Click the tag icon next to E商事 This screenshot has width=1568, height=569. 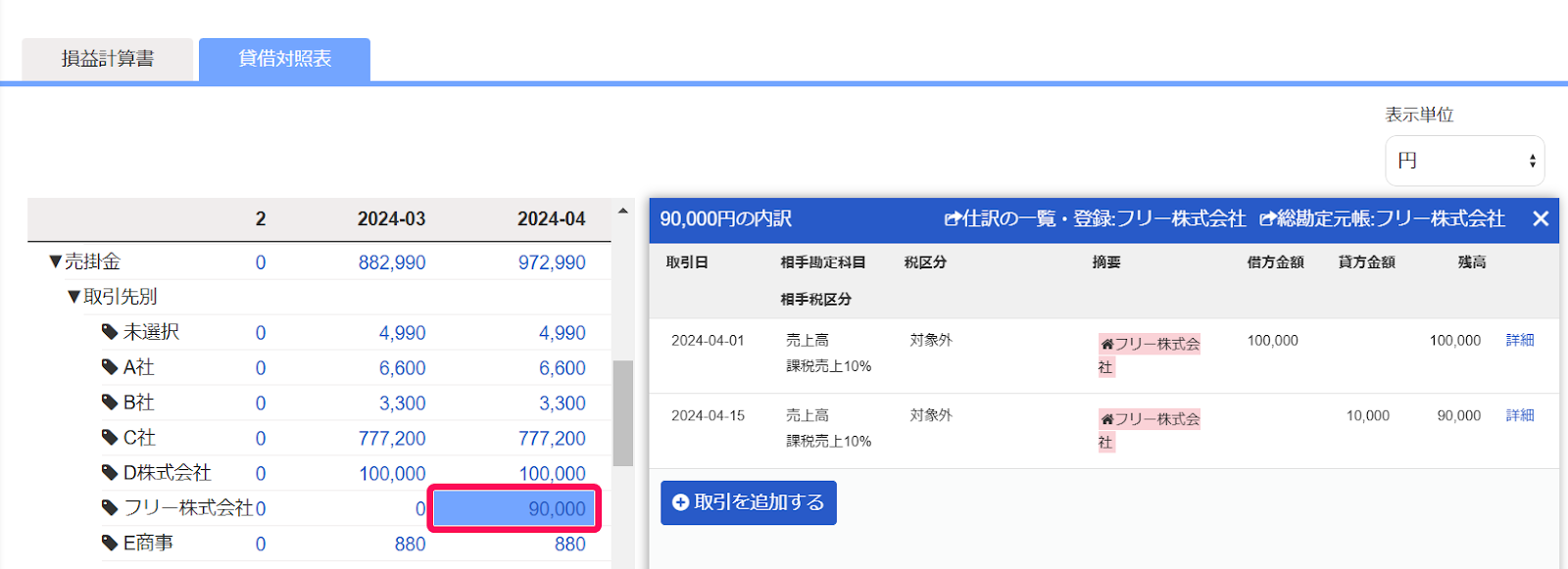coord(110,543)
